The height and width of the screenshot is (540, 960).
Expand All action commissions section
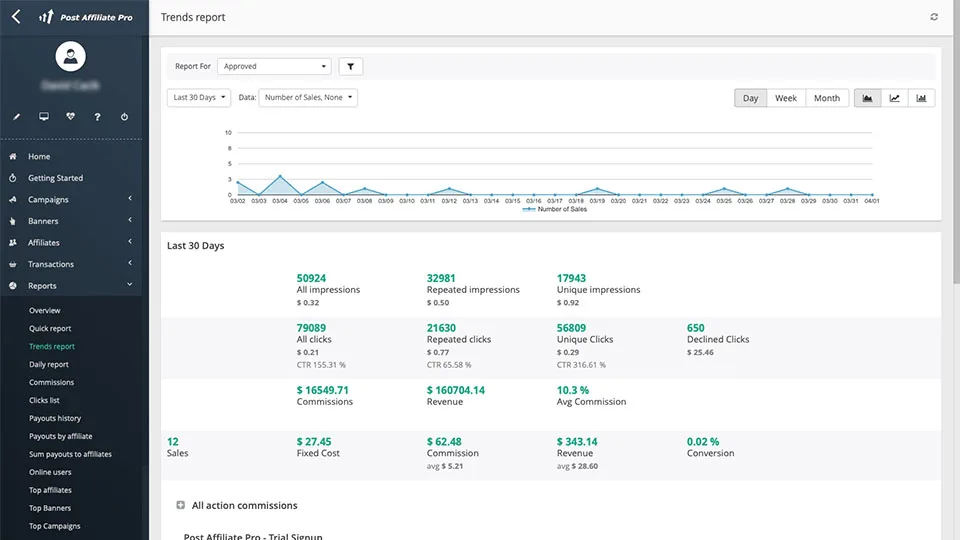[x=180, y=506]
